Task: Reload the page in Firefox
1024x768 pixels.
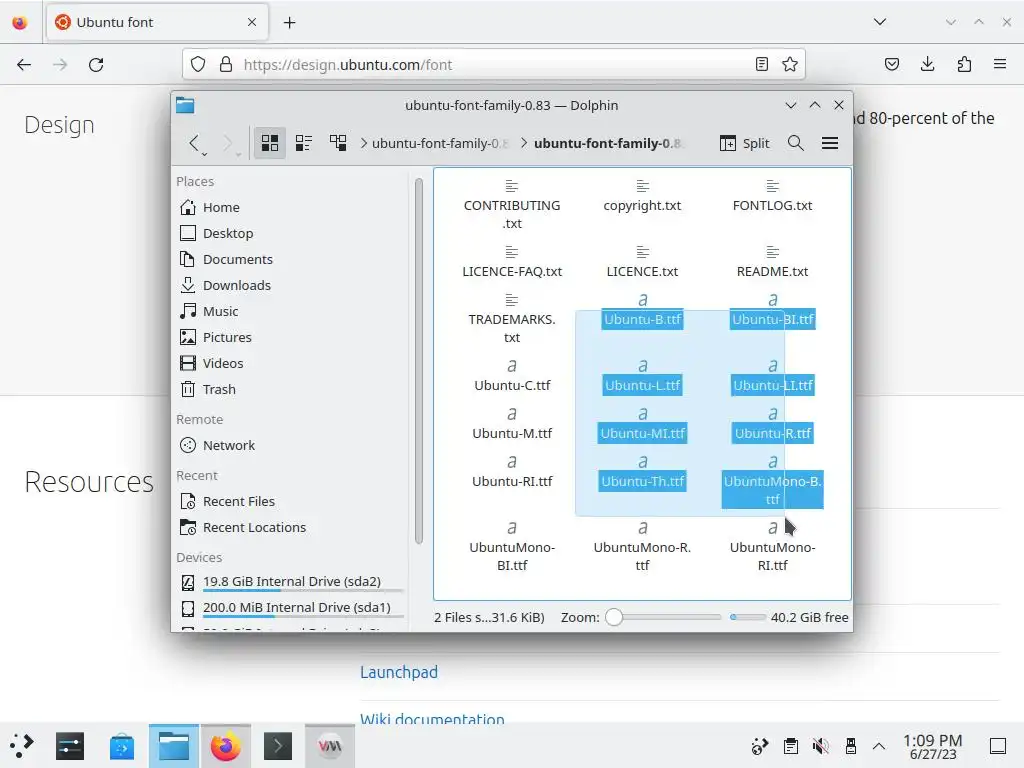Action: tap(96, 65)
